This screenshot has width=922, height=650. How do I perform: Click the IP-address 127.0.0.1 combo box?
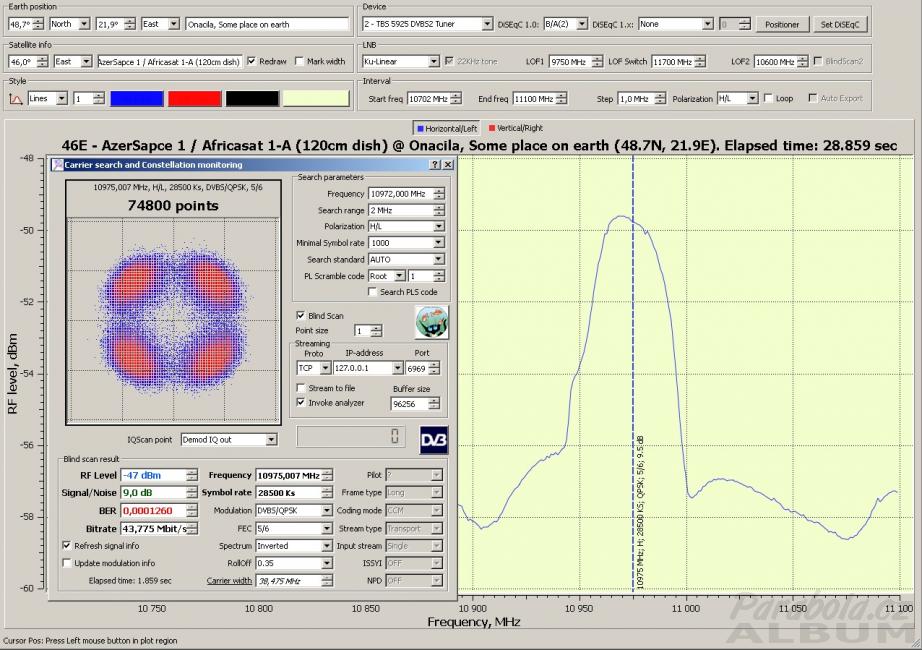pos(368,368)
